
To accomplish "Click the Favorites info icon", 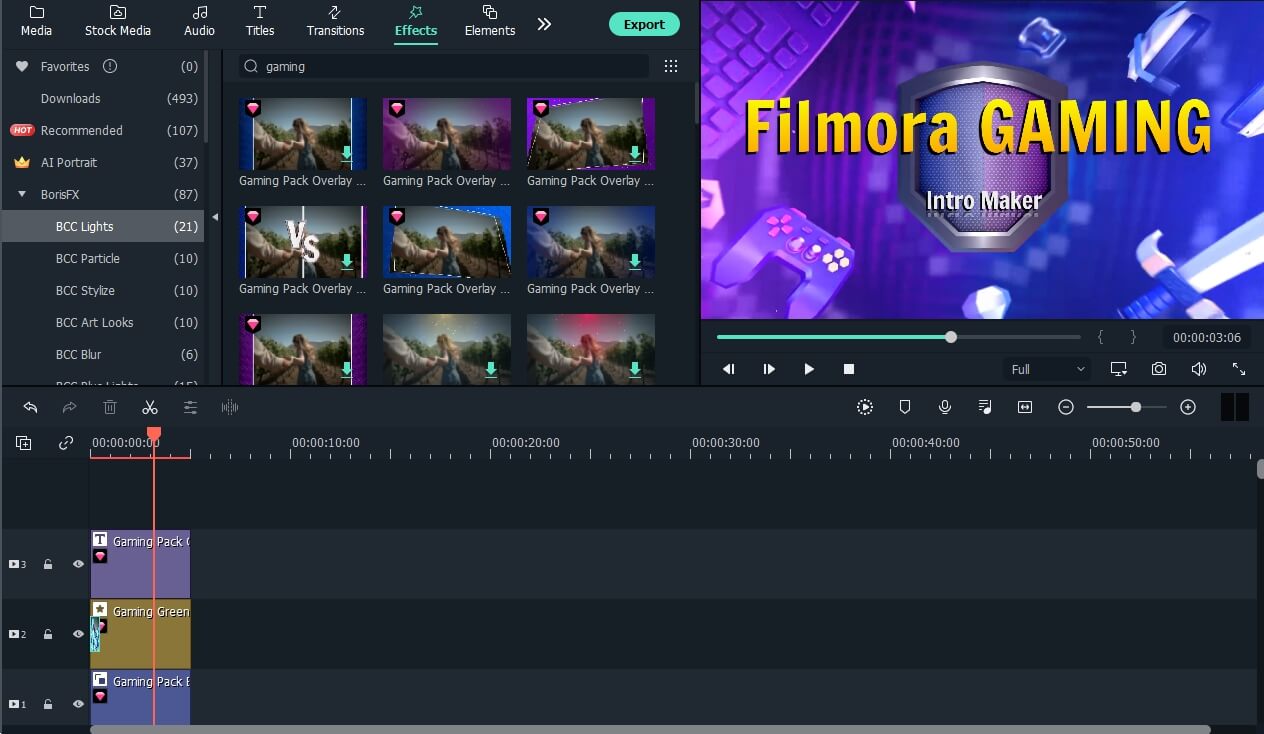I will pos(110,66).
